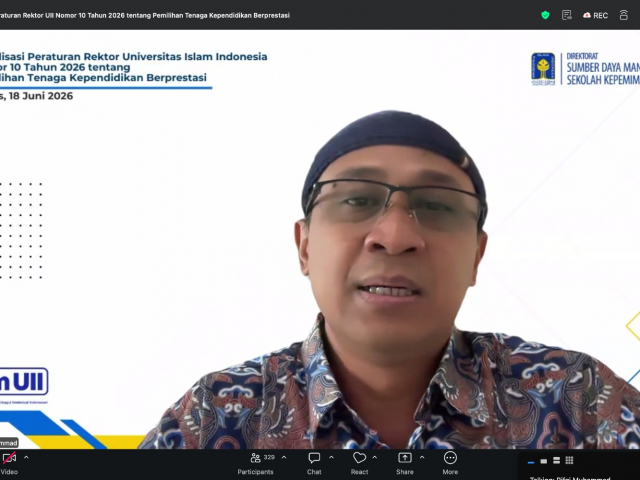Select the single-tile thumbnail view icon
Image resolution: width=640 pixels, height=480 pixels.
click(544, 461)
